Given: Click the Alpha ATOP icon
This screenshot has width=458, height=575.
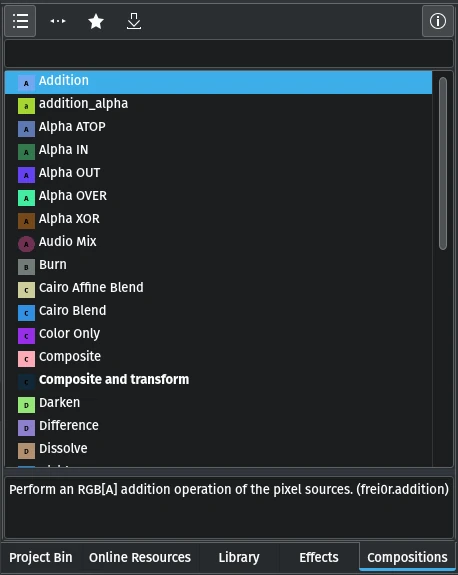Looking at the screenshot, I should click(x=26, y=129).
